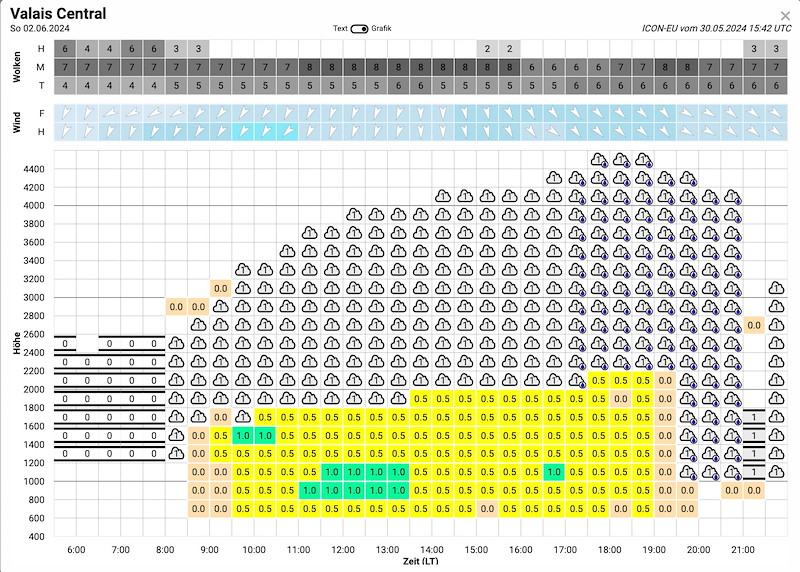Viewport: 800px width, 572px height.
Task: Click the orange 0.0 cell at 3000m
Action: (220, 288)
